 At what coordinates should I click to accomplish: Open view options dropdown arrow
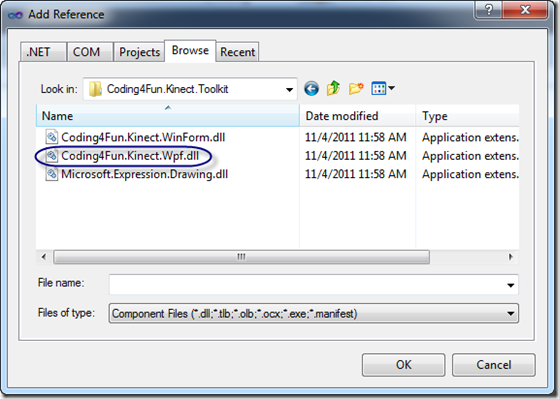tap(391, 88)
